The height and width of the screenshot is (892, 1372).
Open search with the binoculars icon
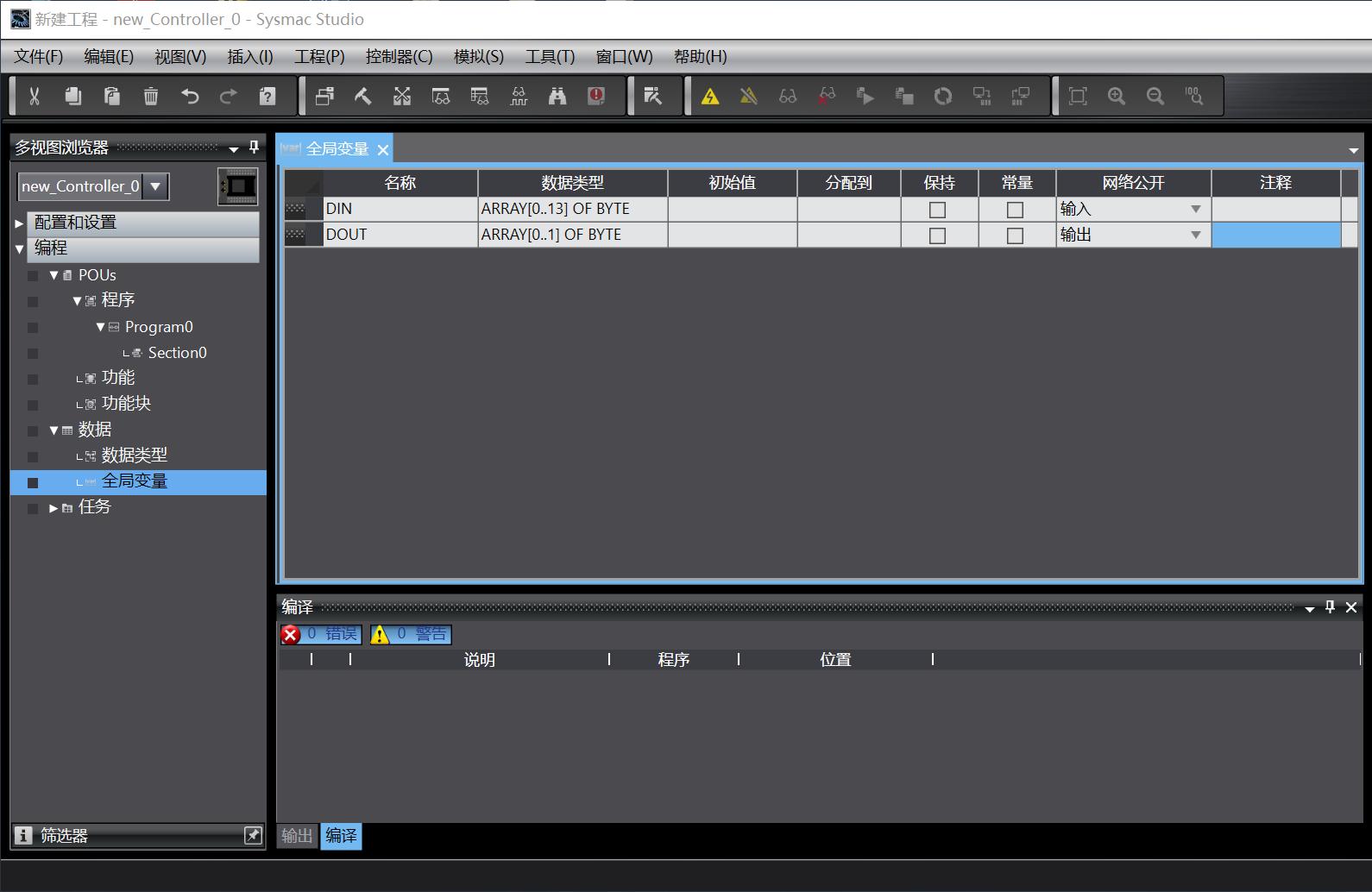pyautogui.click(x=557, y=96)
